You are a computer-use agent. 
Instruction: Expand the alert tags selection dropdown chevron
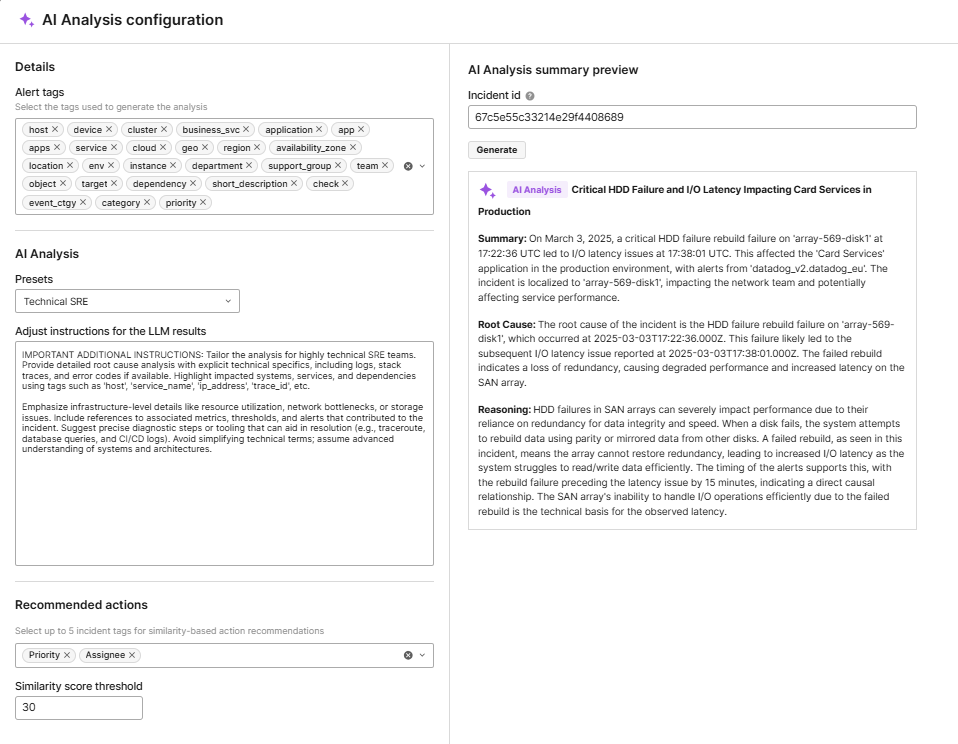point(421,166)
